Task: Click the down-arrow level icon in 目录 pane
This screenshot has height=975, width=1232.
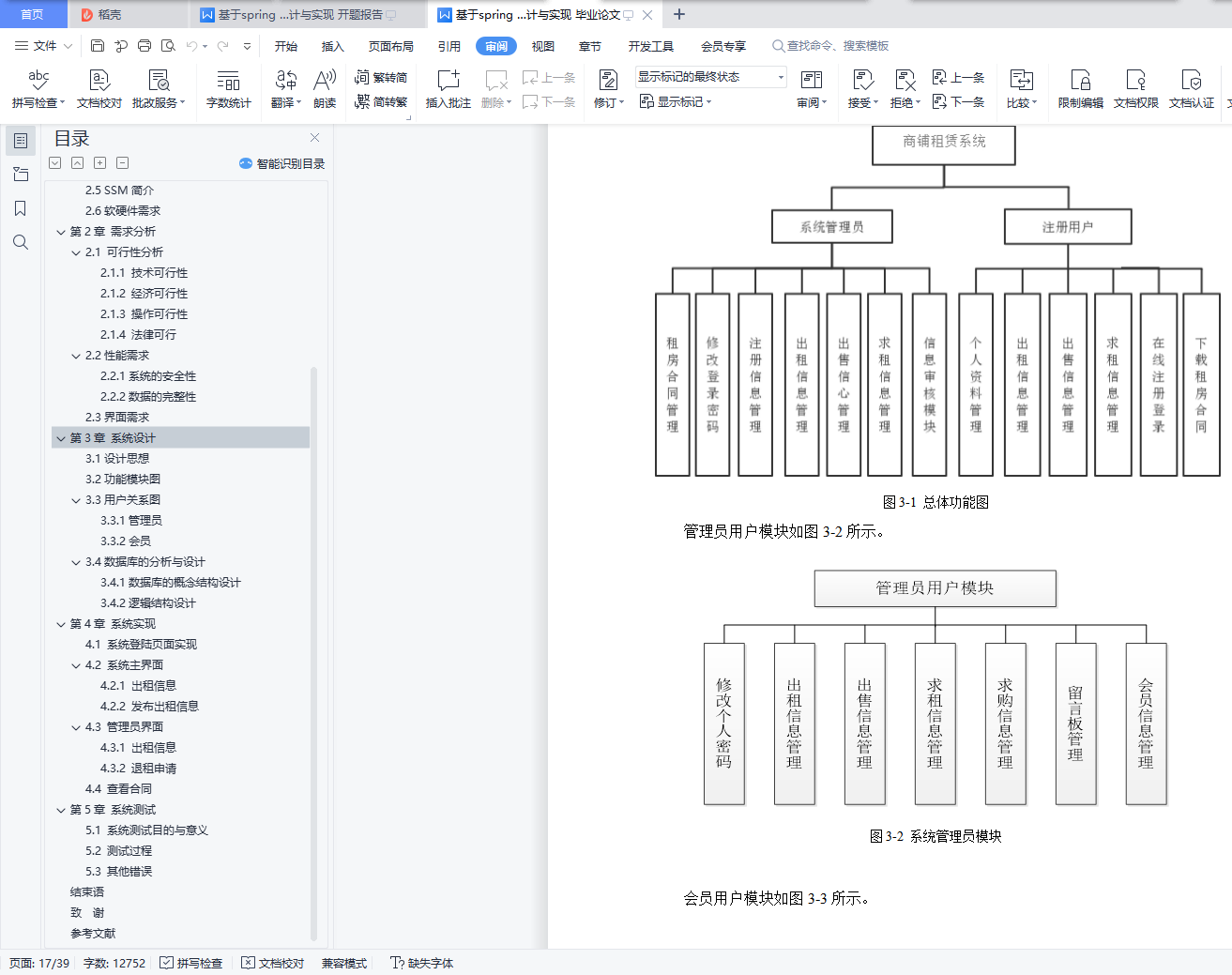Action: pyautogui.click(x=55, y=163)
